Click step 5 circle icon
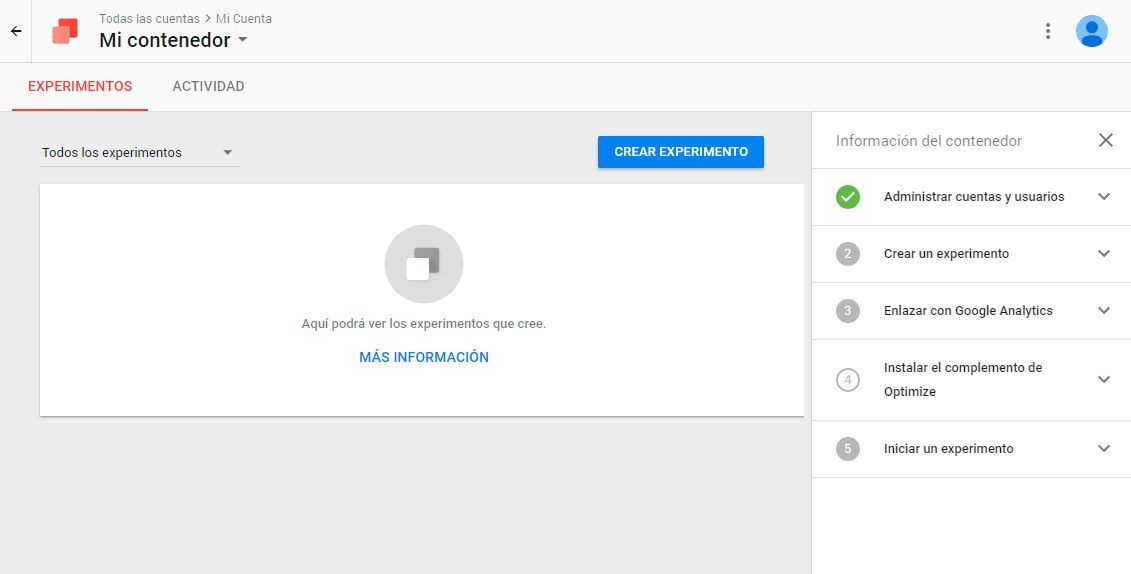The image size is (1131, 574). pos(848,449)
